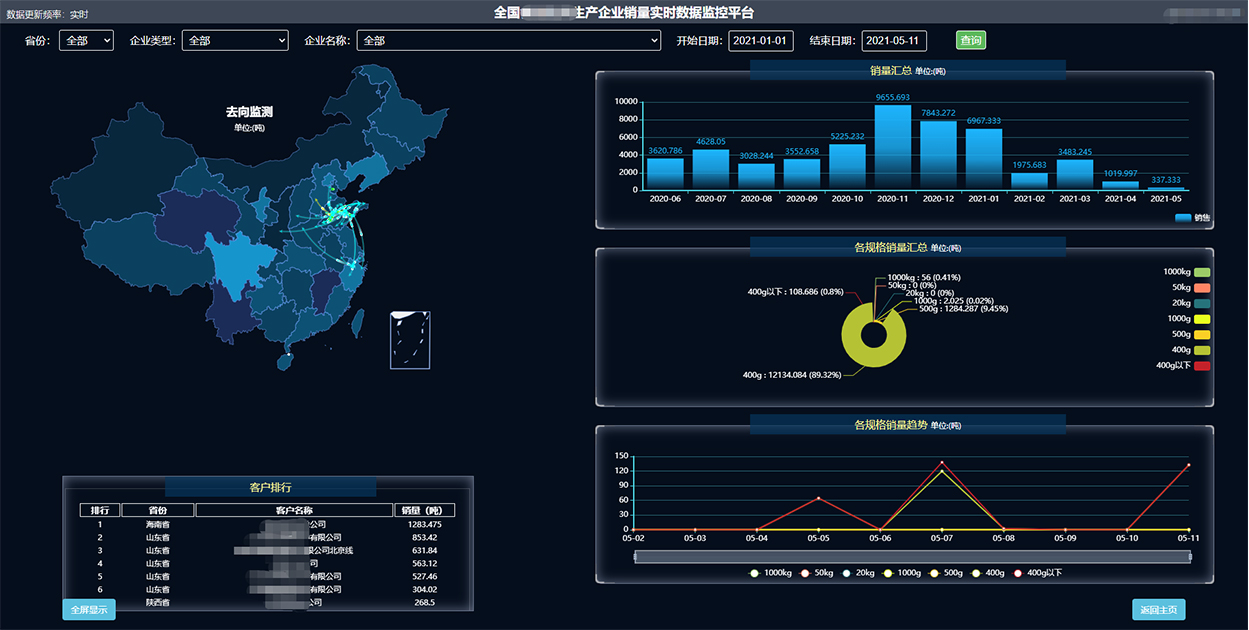This screenshot has height=630, width=1249.
Task: Select the 2020-06 bar in sales chart
Action: tap(665, 174)
